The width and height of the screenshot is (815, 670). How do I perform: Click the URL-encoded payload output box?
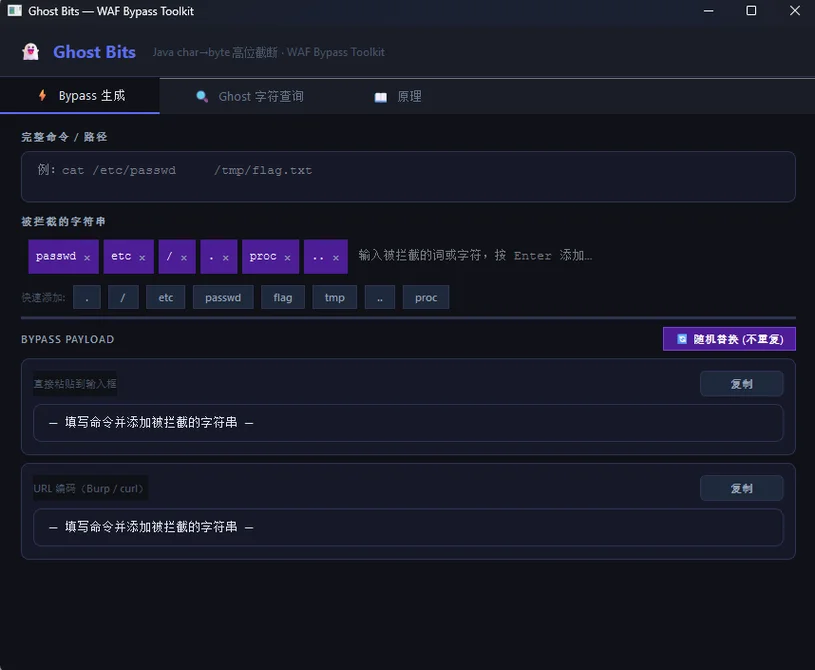point(408,527)
